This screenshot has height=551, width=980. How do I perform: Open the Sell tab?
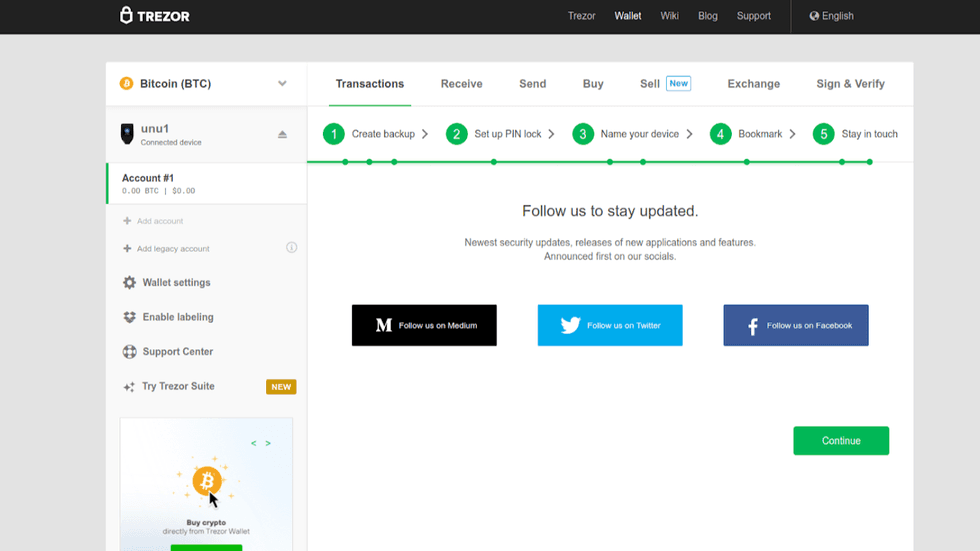[649, 84]
